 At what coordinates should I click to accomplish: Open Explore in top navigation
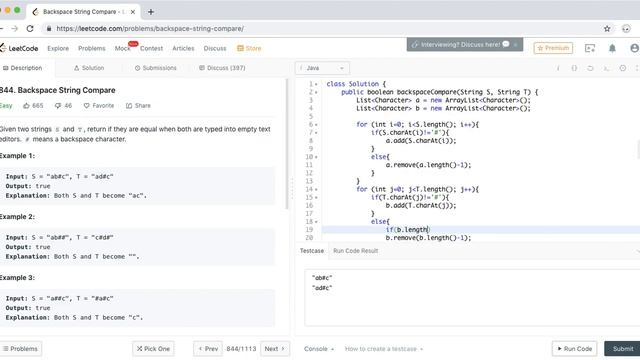point(58,48)
